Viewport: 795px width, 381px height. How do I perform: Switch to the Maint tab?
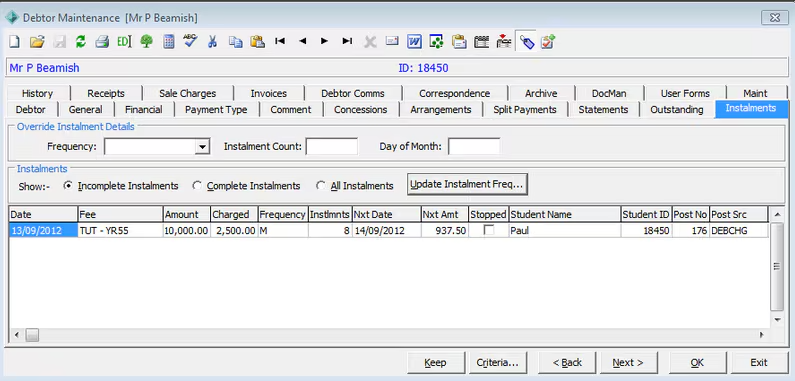pos(755,93)
